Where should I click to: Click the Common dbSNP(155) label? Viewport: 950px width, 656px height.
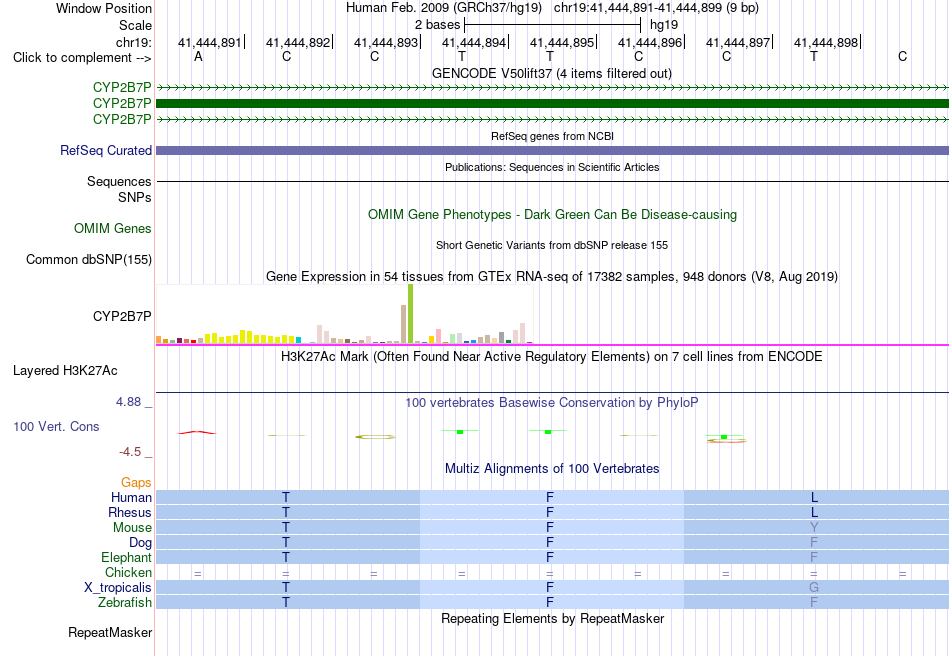[x=88, y=259]
